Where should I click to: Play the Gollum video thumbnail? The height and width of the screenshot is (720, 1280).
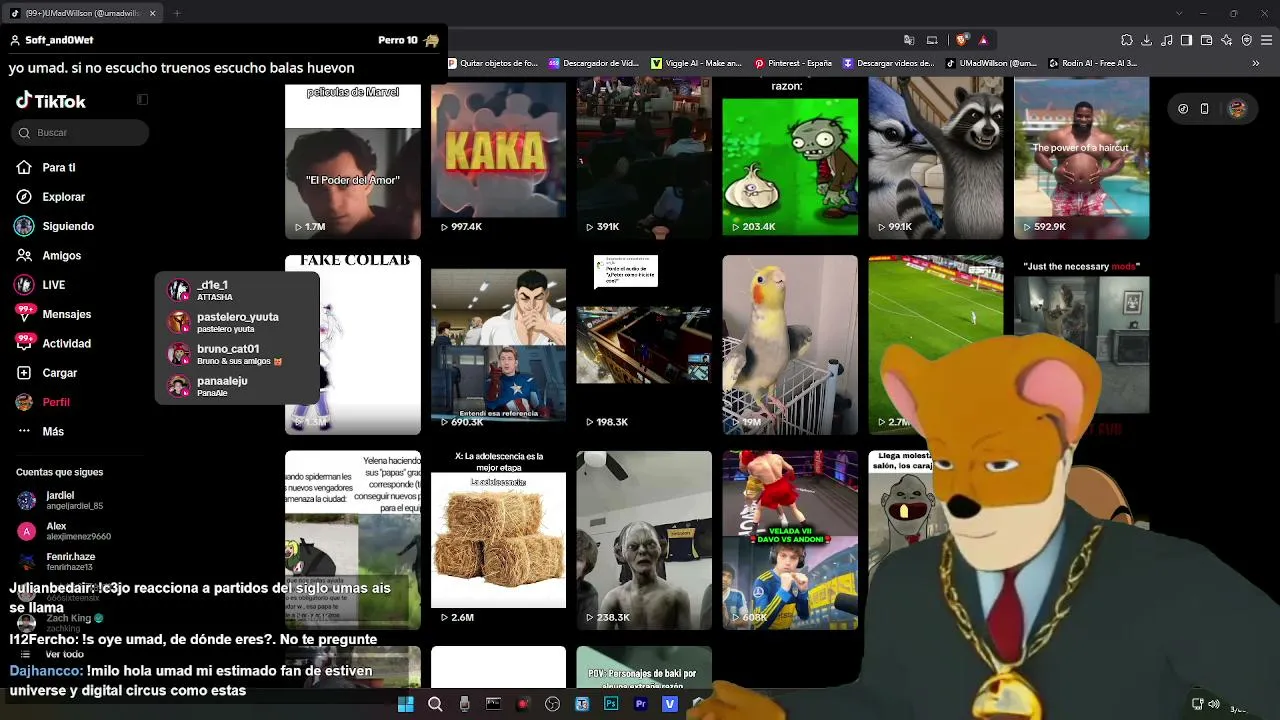pos(644,540)
